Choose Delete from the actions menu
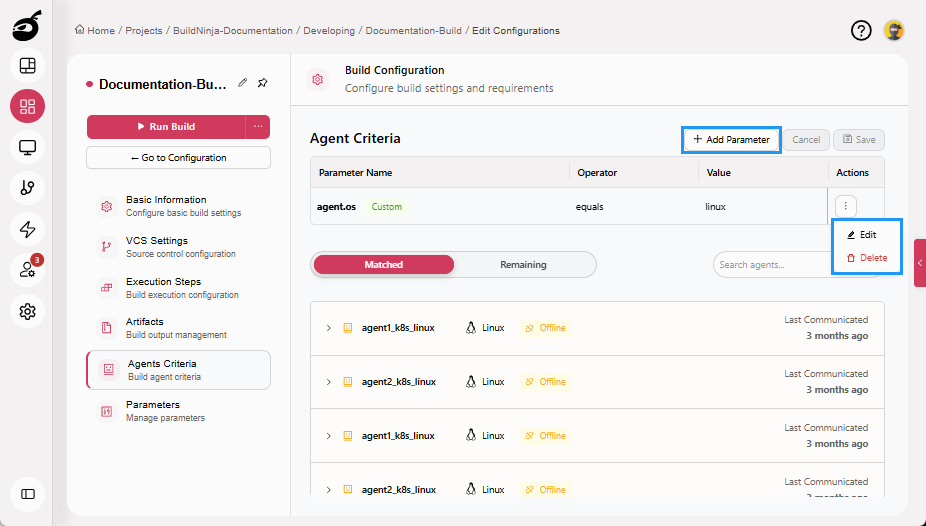This screenshot has width=926, height=526. coord(866,258)
